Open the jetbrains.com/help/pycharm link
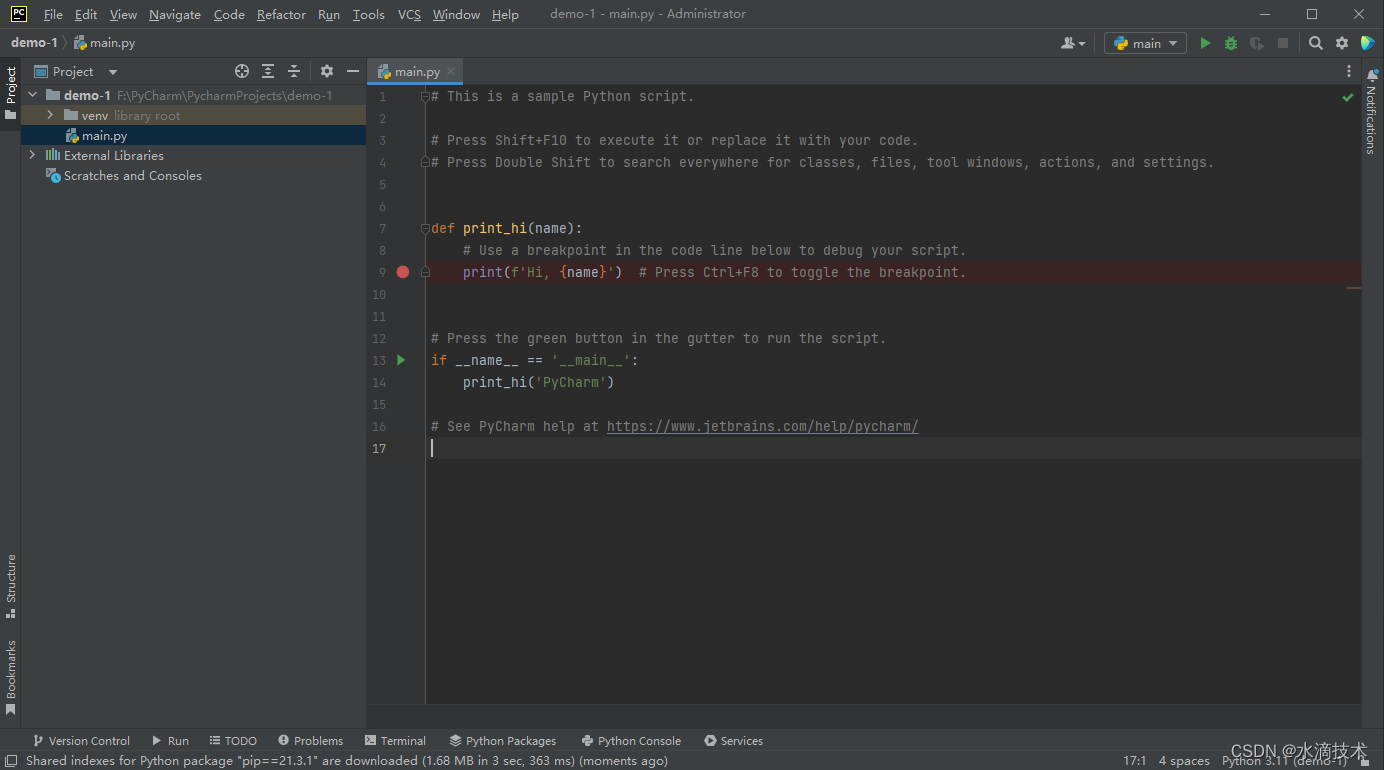The image size is (1384, 770). [762, 426]
